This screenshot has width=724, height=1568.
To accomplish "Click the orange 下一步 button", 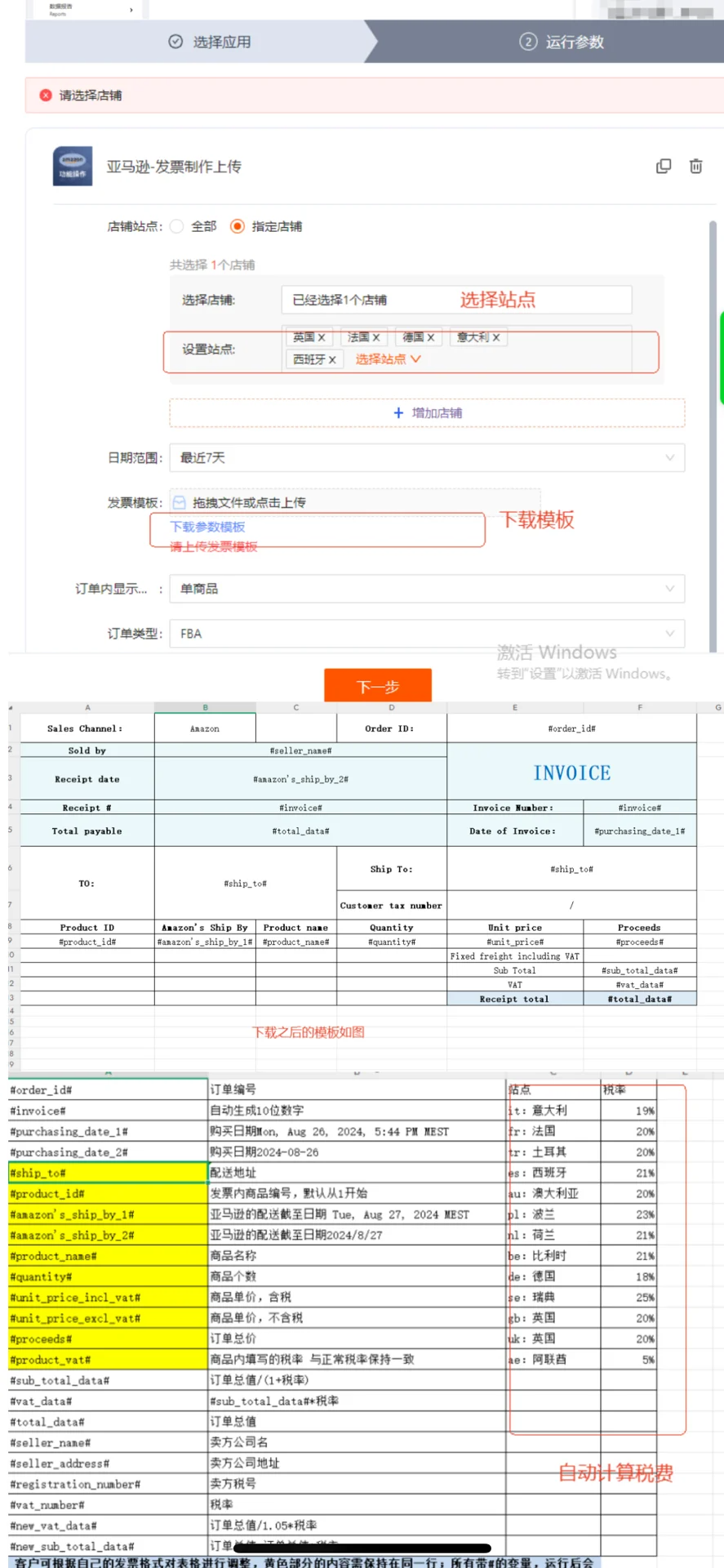I will pyautogui.click(x=378, y=686).
